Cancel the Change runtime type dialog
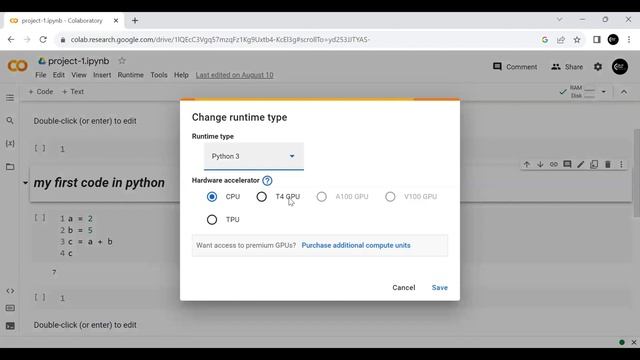This screenshot has width=640, height=360. tap(404, 288)
